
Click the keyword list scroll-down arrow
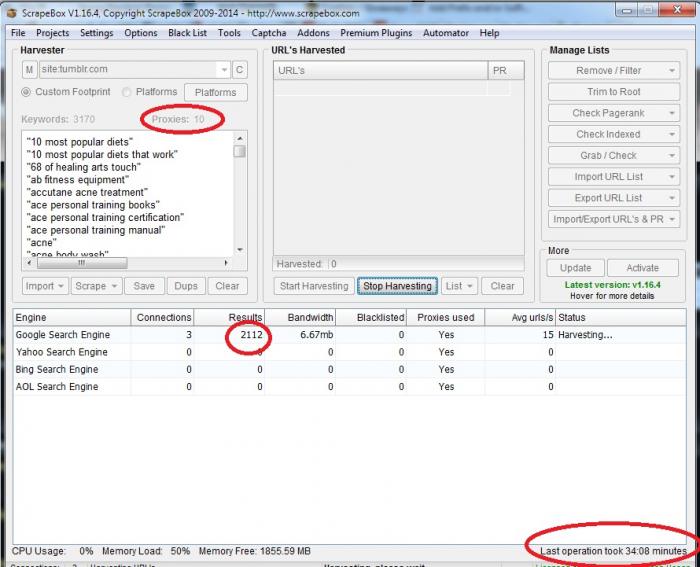(240, 250)
